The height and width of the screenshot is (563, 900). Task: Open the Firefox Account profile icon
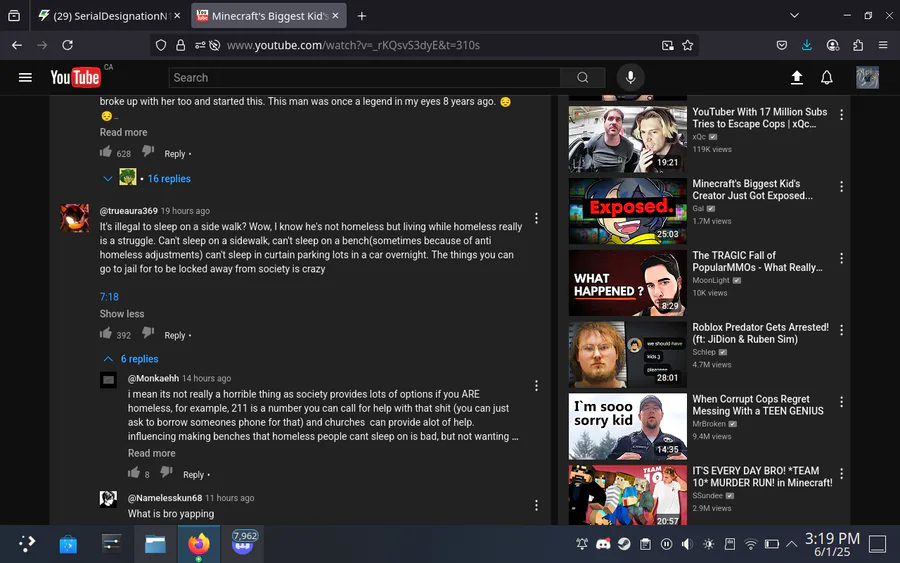click(833, 45)
